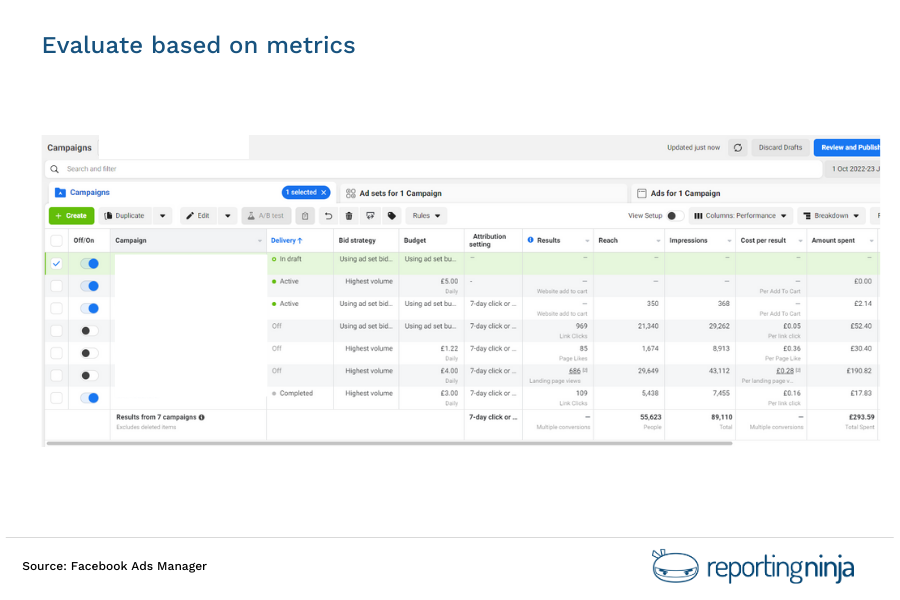The height and width of the screenshot is (600, 900).
Task: Click the magnifying glass in the search bar
Action: click(x=54, y=168)
